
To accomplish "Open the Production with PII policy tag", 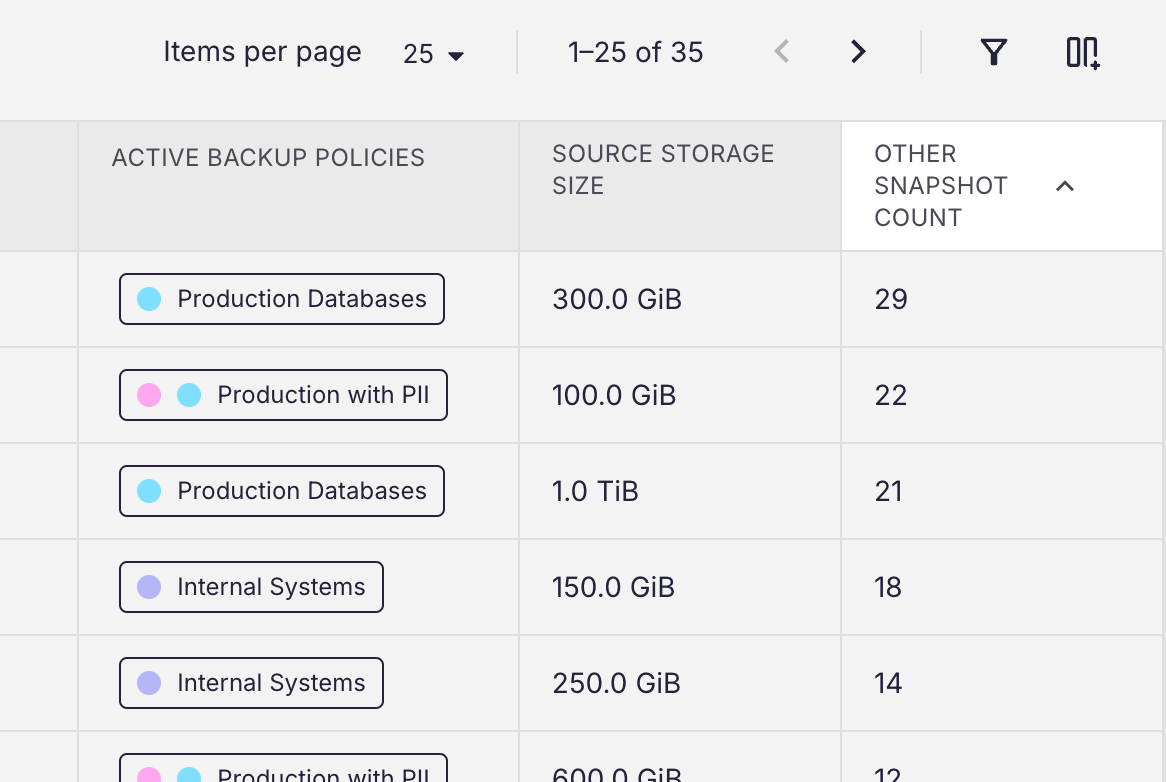I will pyautogui.click(x=283, y=395).
